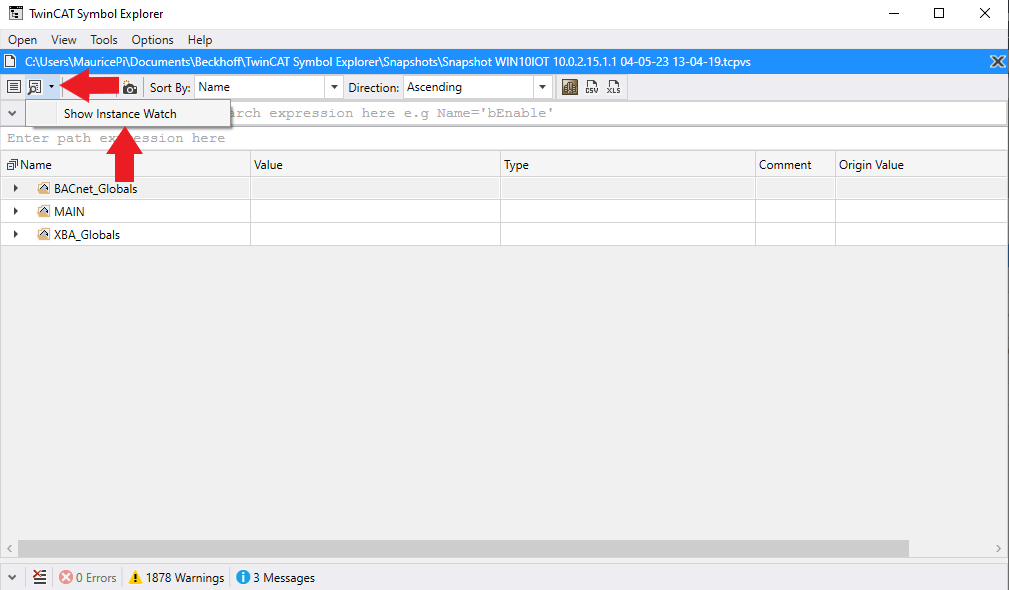Open the View menu

[64, 40]
